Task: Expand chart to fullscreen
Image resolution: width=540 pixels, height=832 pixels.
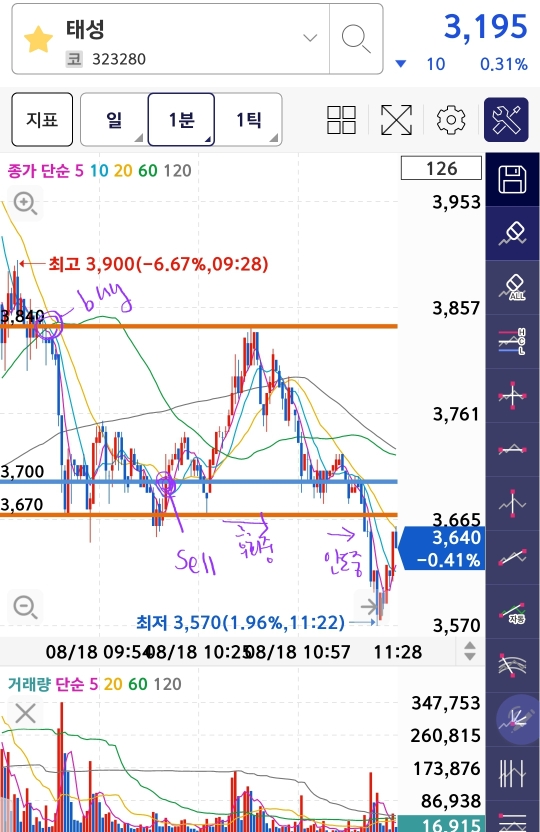Action: tap(396, 119)
